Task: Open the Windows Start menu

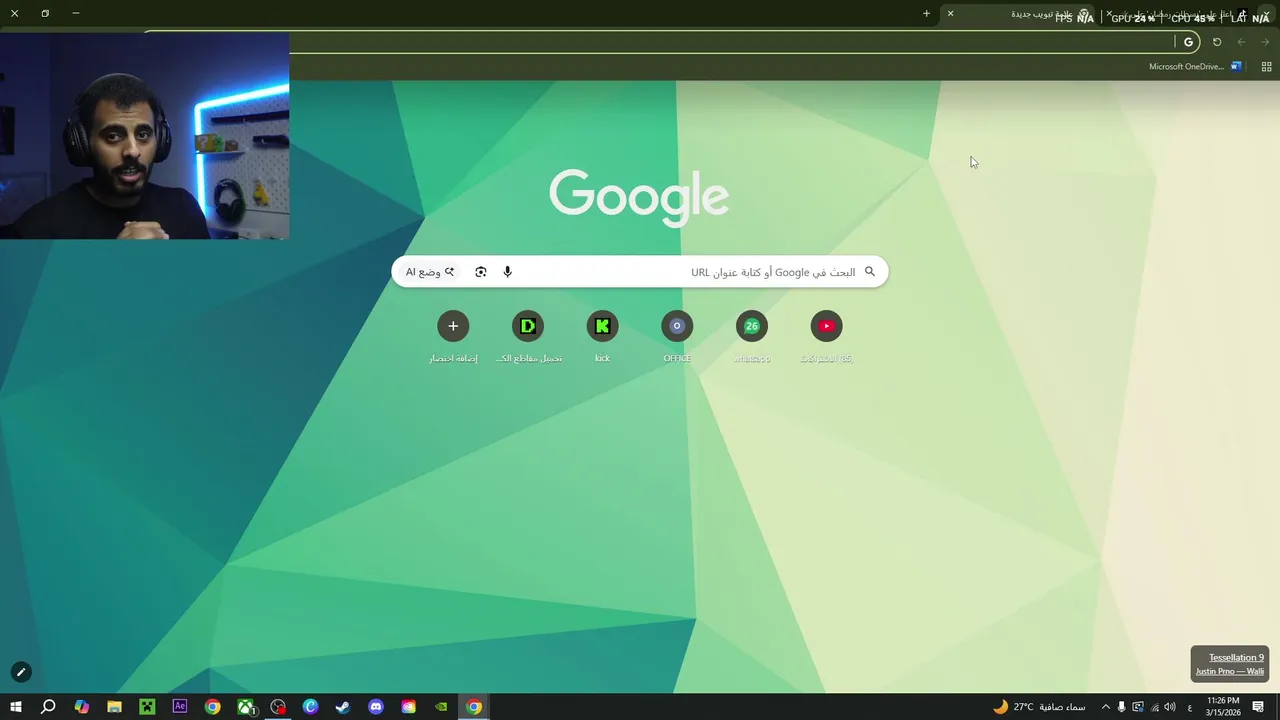Action: [15, 707]
